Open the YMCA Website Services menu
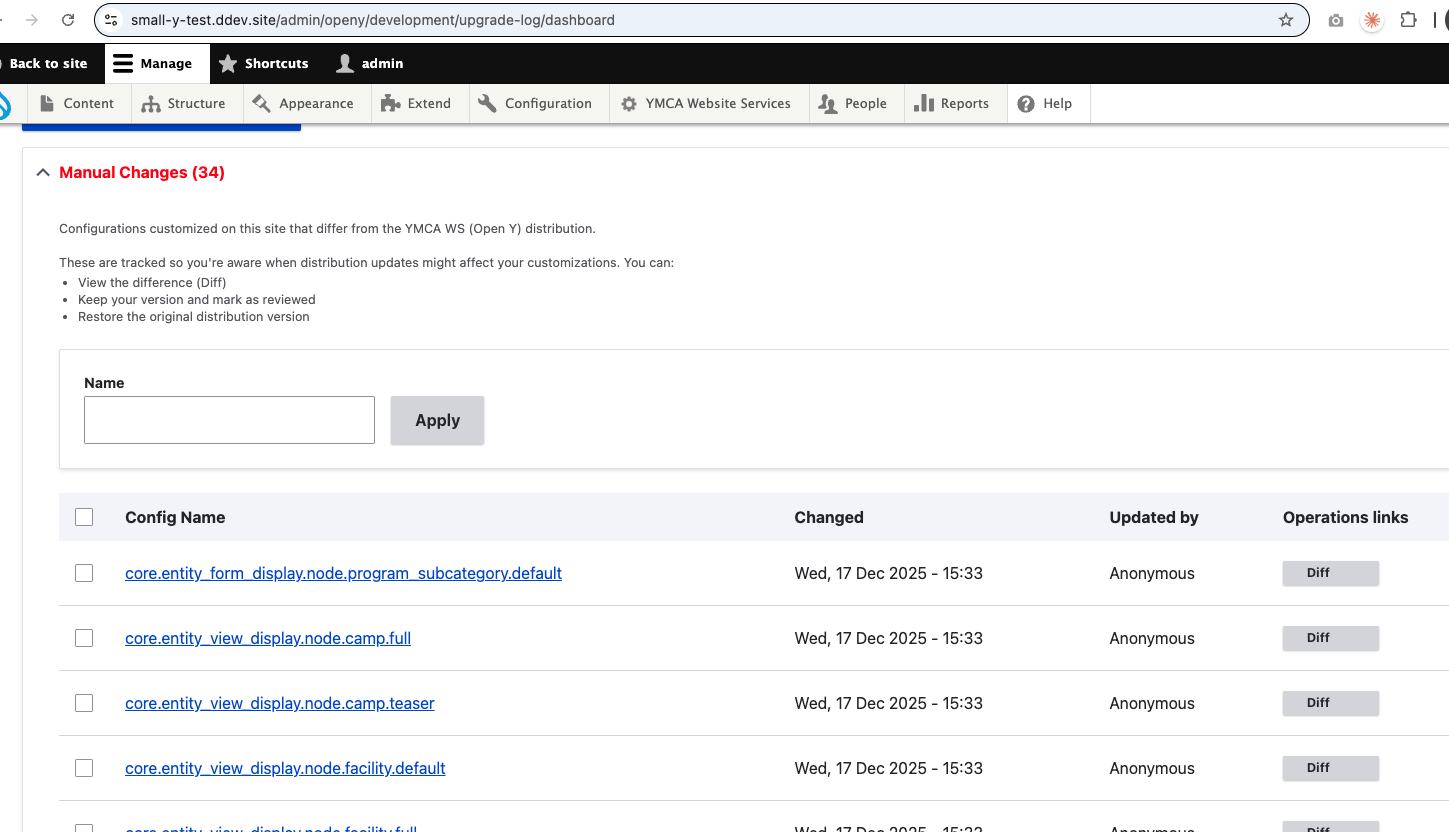The image size is (1449, 832). [706, 103]
